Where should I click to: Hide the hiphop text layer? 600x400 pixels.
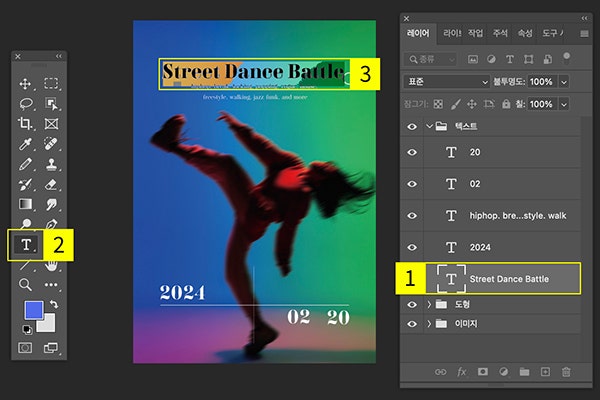[412, 216]
